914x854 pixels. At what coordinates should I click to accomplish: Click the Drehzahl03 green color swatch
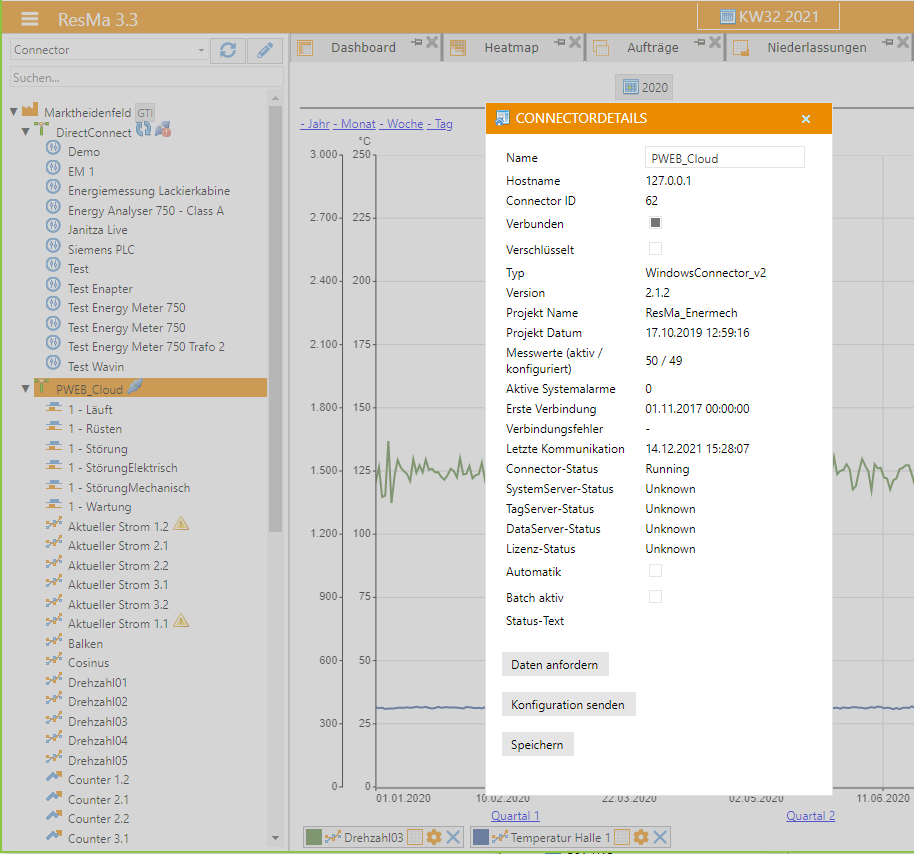pyautogui.click(x=313, y=837)
